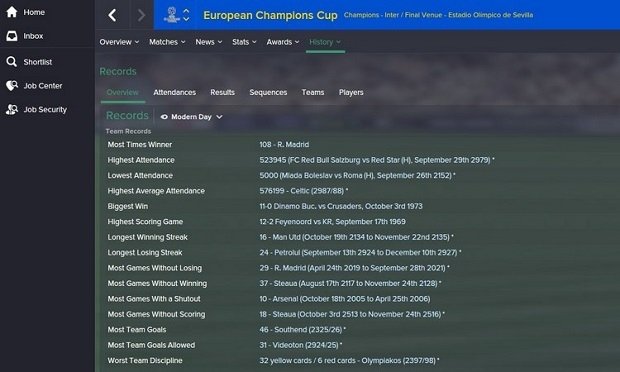Click the competition trophy logo
The height and width of the screenshot is (372, 620).
172,15
